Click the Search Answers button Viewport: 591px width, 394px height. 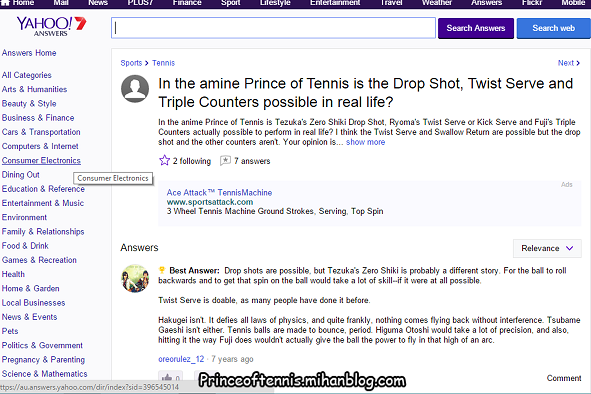click(476, 28)
